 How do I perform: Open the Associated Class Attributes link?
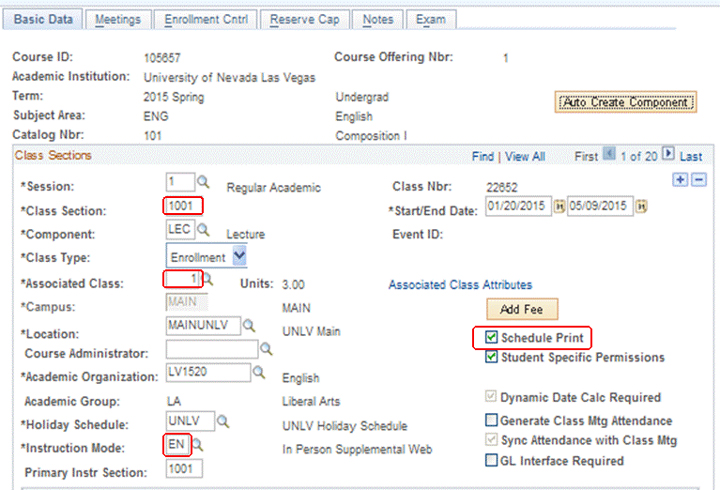pyautogui.click(x=460, y=285)
